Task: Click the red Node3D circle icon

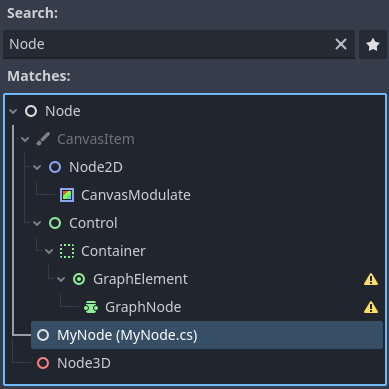Action: point(43,363)
